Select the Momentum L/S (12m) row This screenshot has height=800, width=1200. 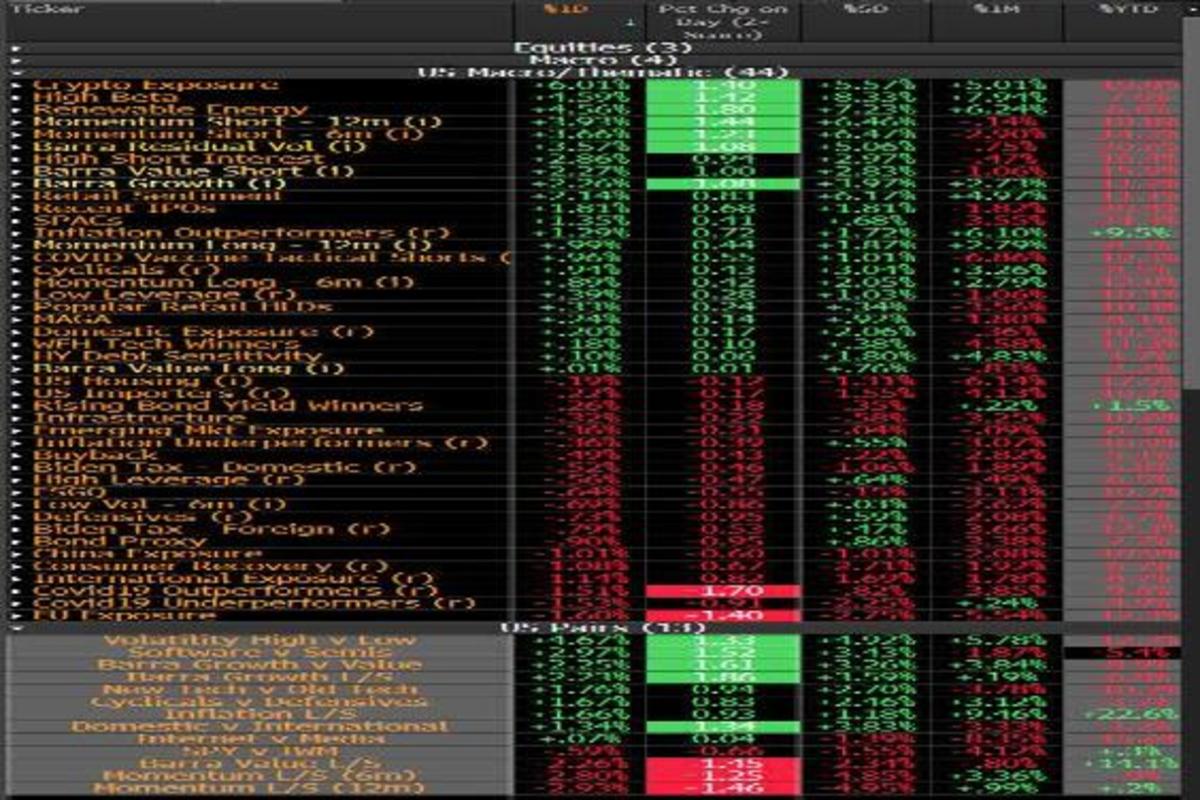[x=260, y=788]
